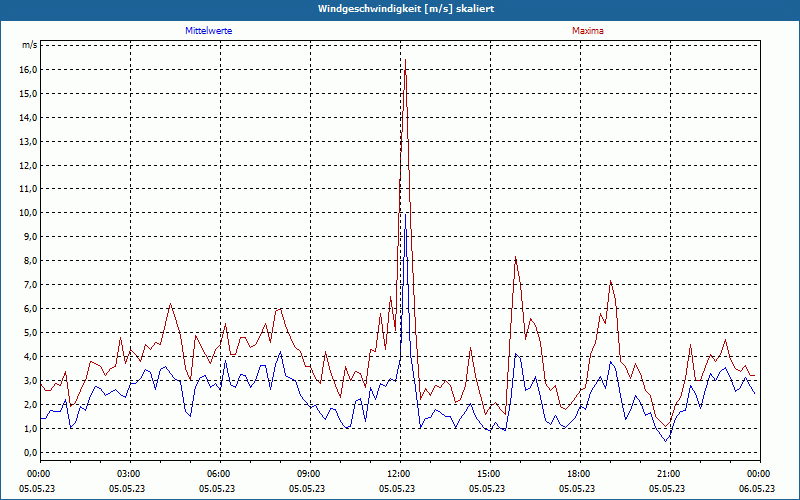
Task: Click the 06:00 time label
Action: pos(220,474)
